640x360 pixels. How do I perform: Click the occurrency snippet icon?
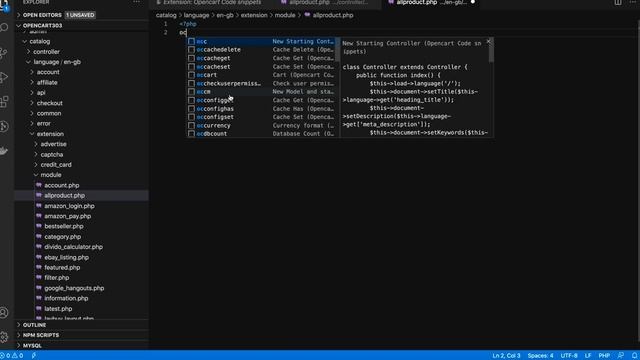click(191, 125)
